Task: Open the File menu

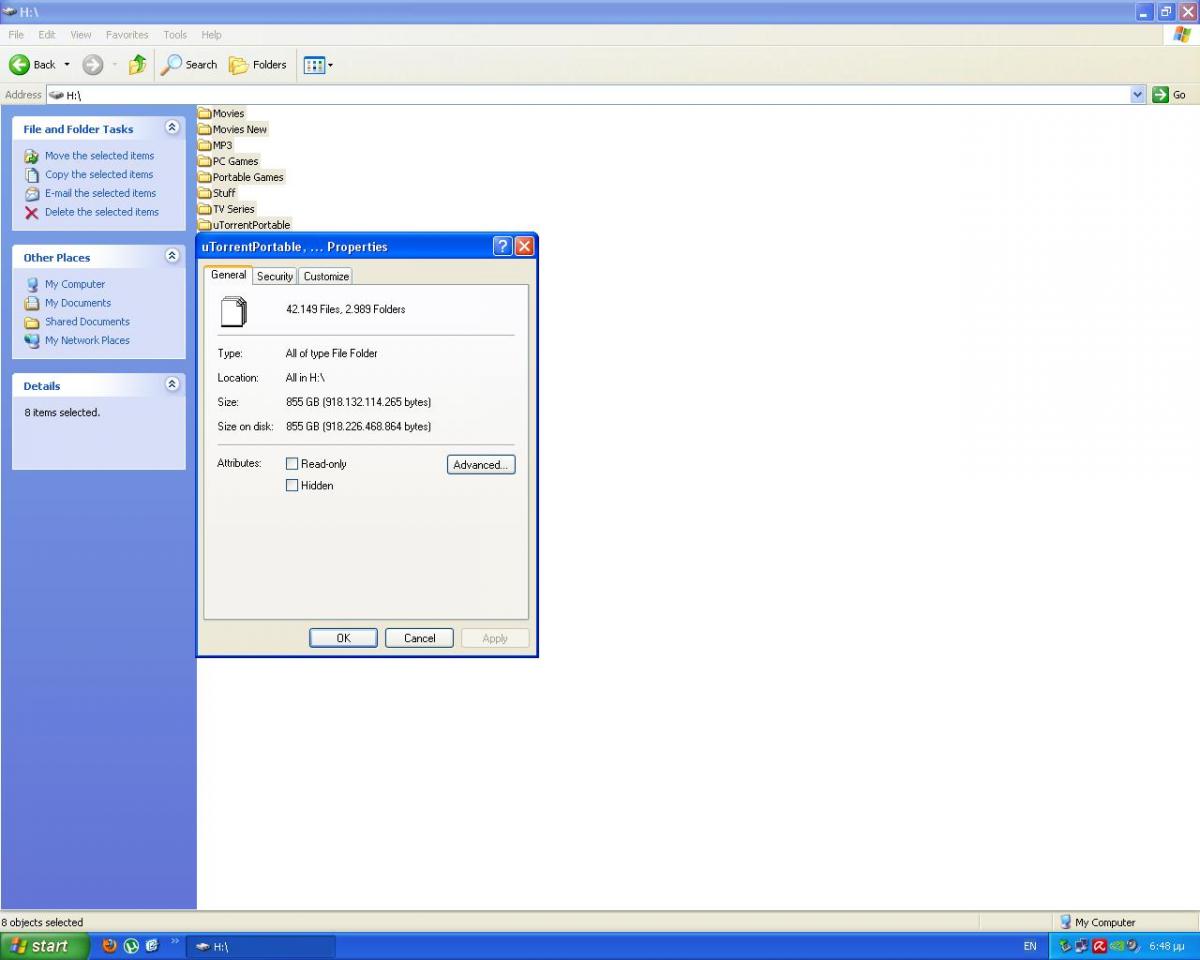Action: [x=16, y=34]
